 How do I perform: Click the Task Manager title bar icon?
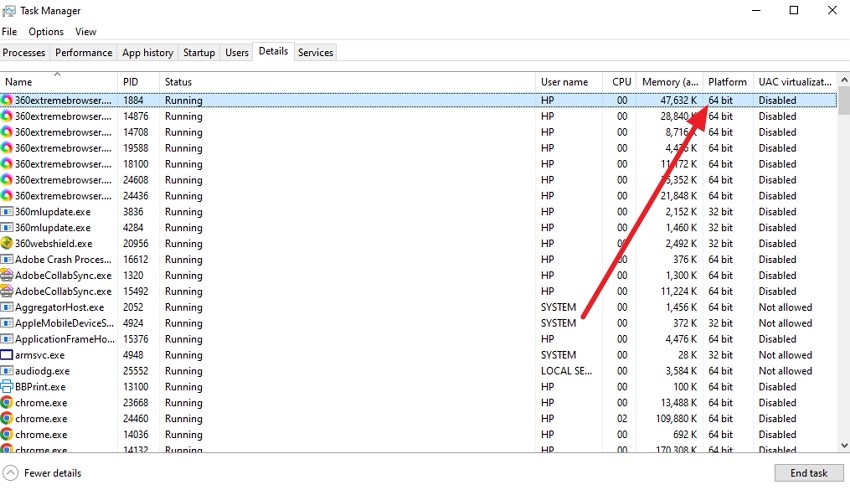pos(9,10)
